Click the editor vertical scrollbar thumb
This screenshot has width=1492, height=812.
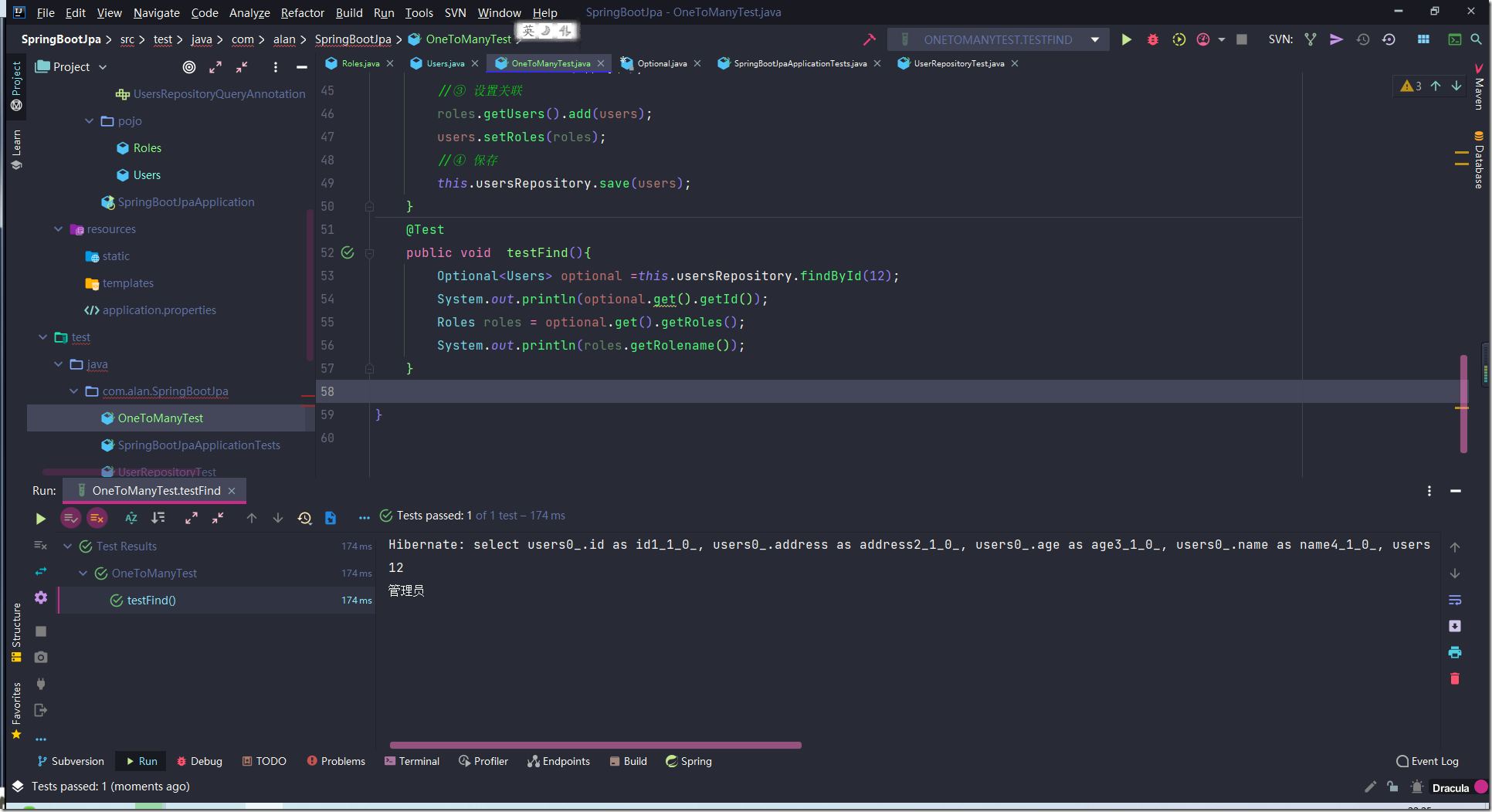click(x=1463, y=404)
